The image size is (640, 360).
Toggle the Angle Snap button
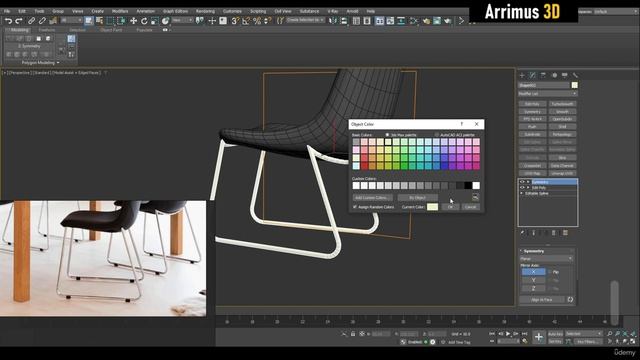[x=246, y=21]
